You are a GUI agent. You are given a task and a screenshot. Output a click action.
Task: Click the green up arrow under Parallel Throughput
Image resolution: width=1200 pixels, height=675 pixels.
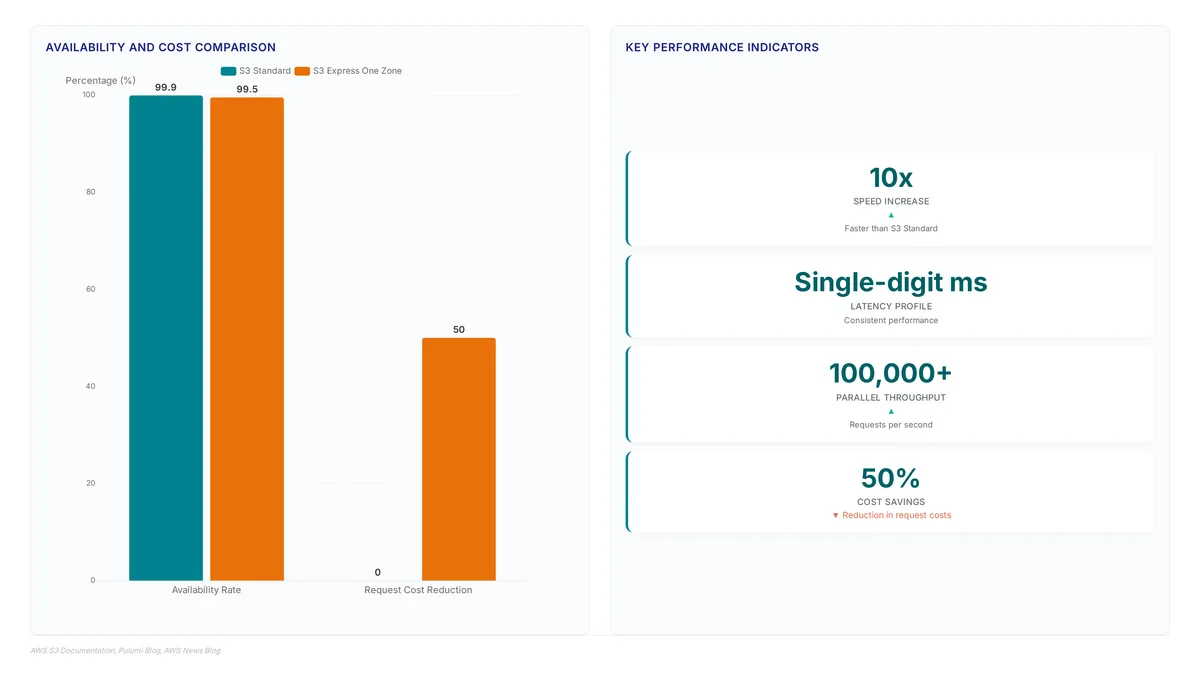(x=891, y=411)
